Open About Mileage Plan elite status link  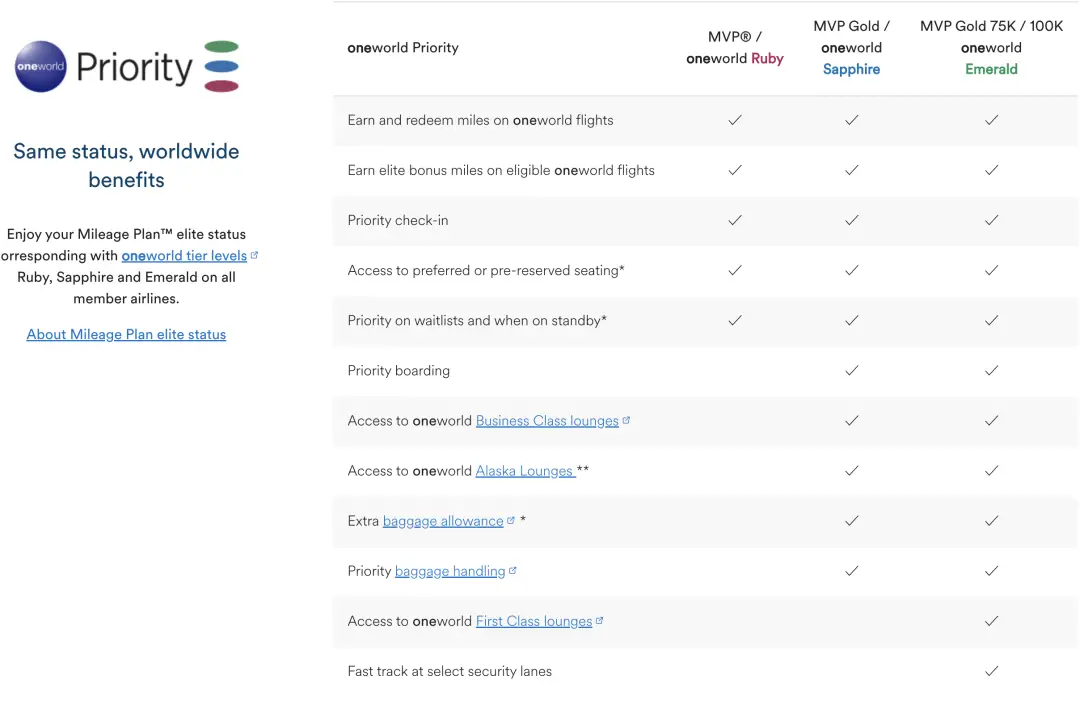coord(126,335)
